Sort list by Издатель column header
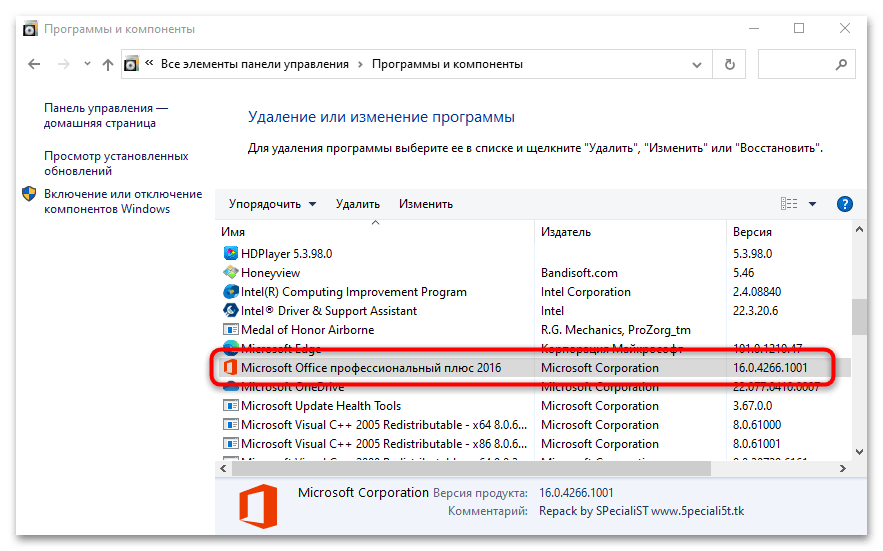The width and height of the screenshot is (883, 551). pos(566,232)
